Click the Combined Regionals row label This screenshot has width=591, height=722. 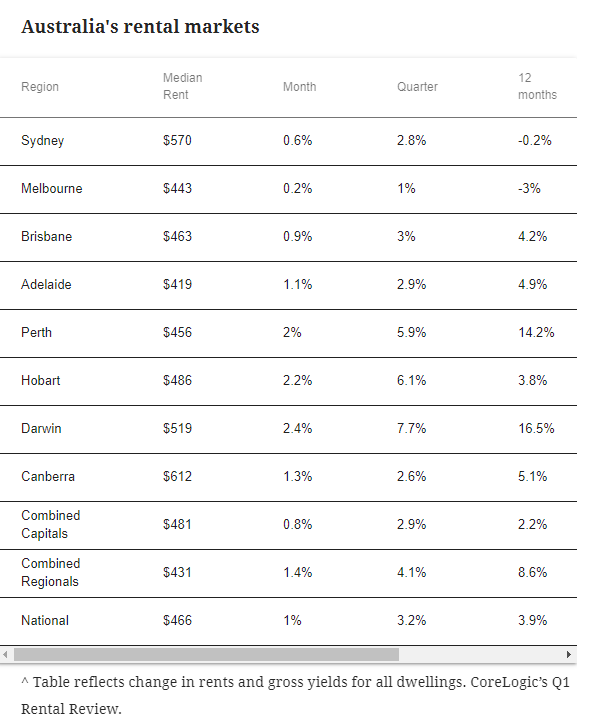tap(51, 572)
